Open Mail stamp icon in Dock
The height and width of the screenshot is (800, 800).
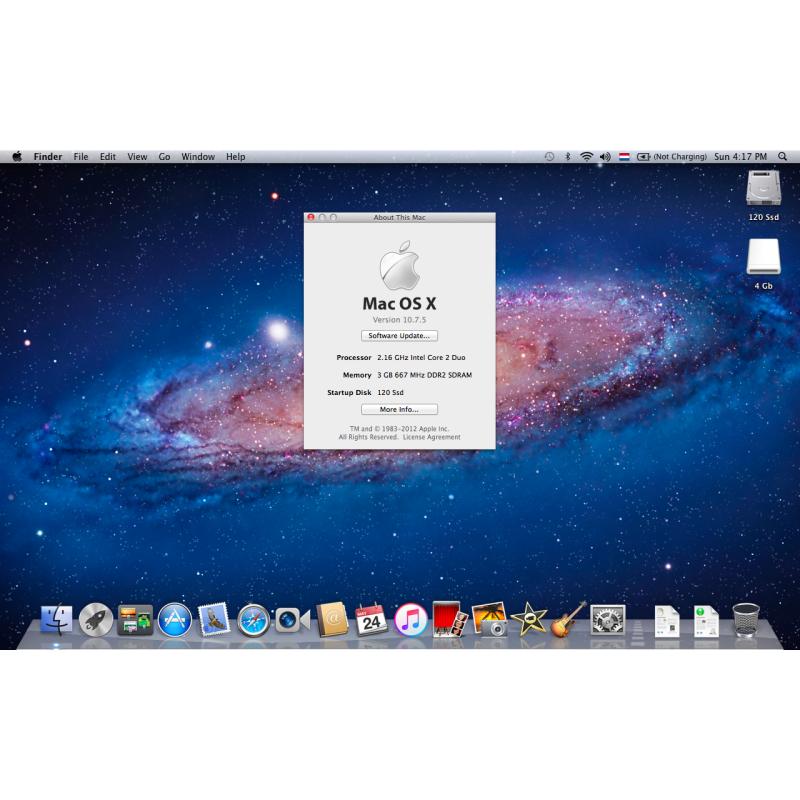[x=214, y=619]
